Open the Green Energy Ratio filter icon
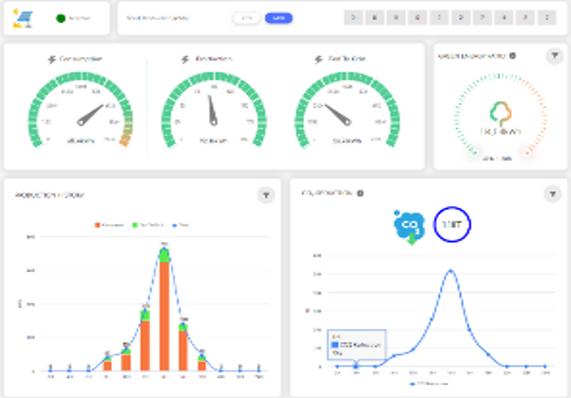 point(555,56)
